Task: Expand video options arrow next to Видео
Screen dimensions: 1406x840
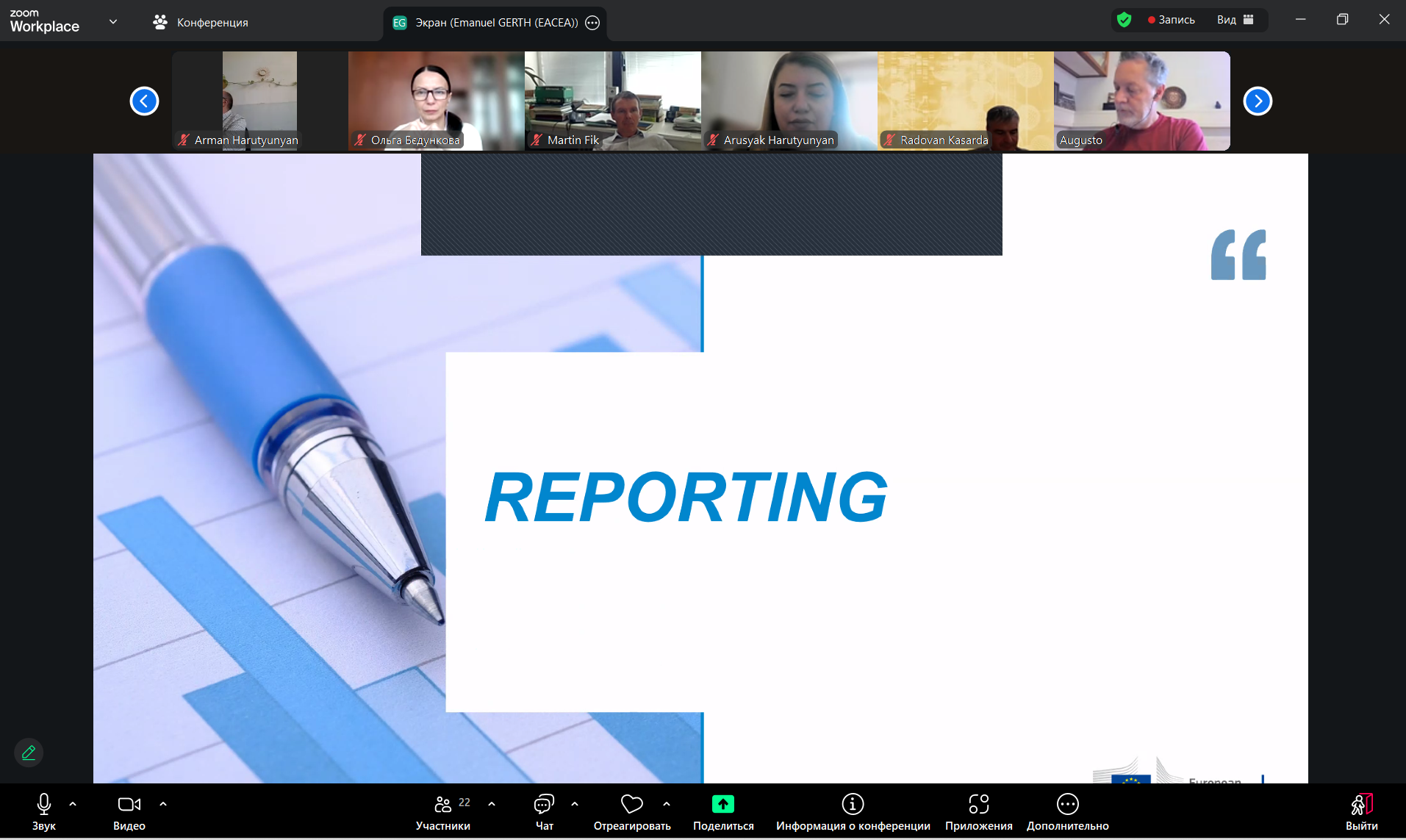Action: (x=163, y=804)
